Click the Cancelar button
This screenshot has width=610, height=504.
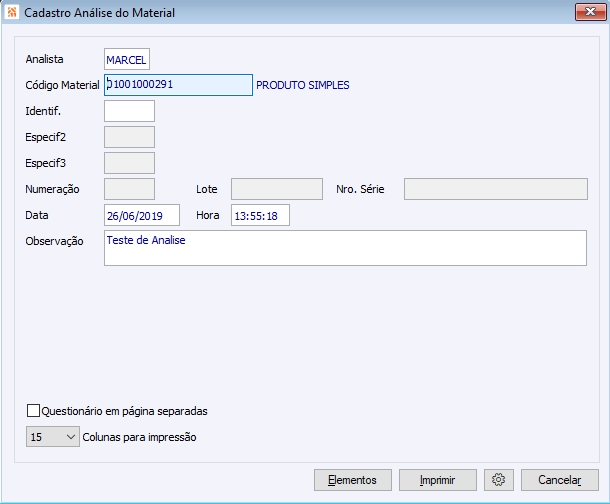point(559,480)
